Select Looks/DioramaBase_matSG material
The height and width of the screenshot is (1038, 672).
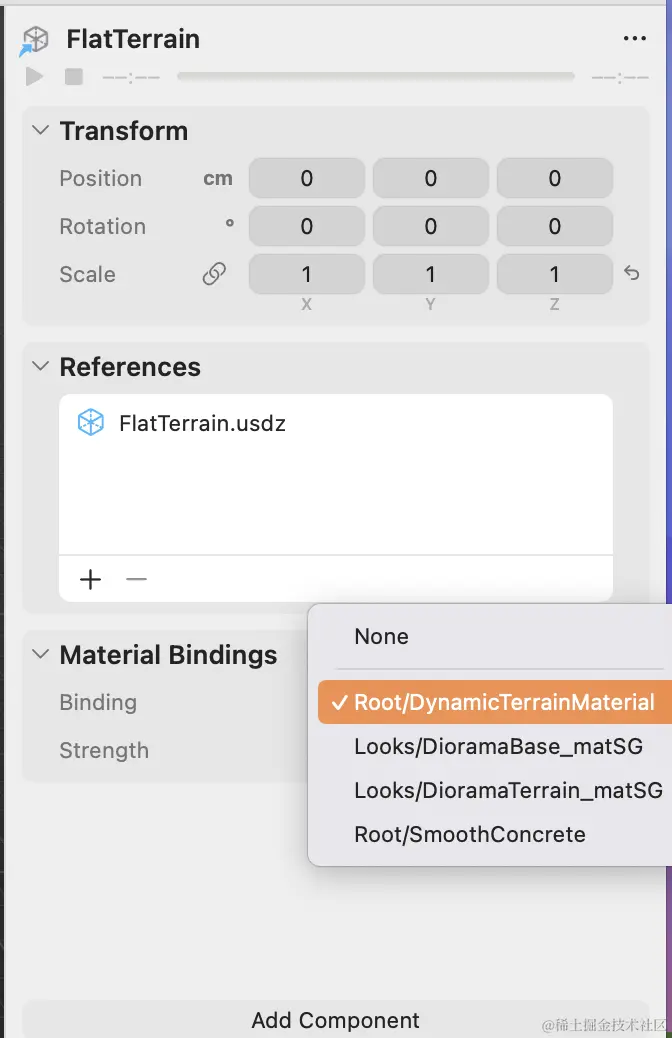click(x=498, y=746)
